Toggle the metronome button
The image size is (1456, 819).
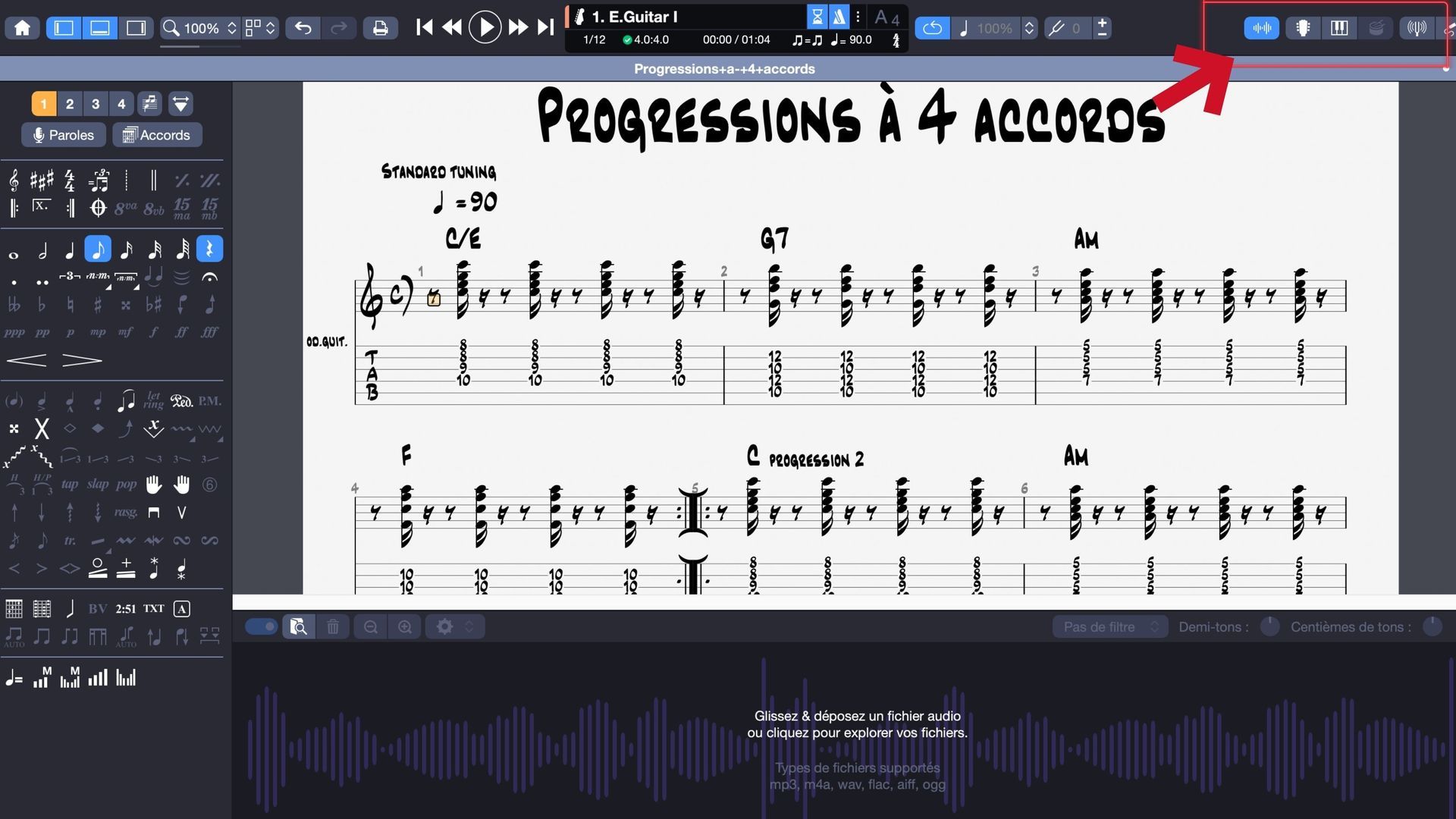839,17
